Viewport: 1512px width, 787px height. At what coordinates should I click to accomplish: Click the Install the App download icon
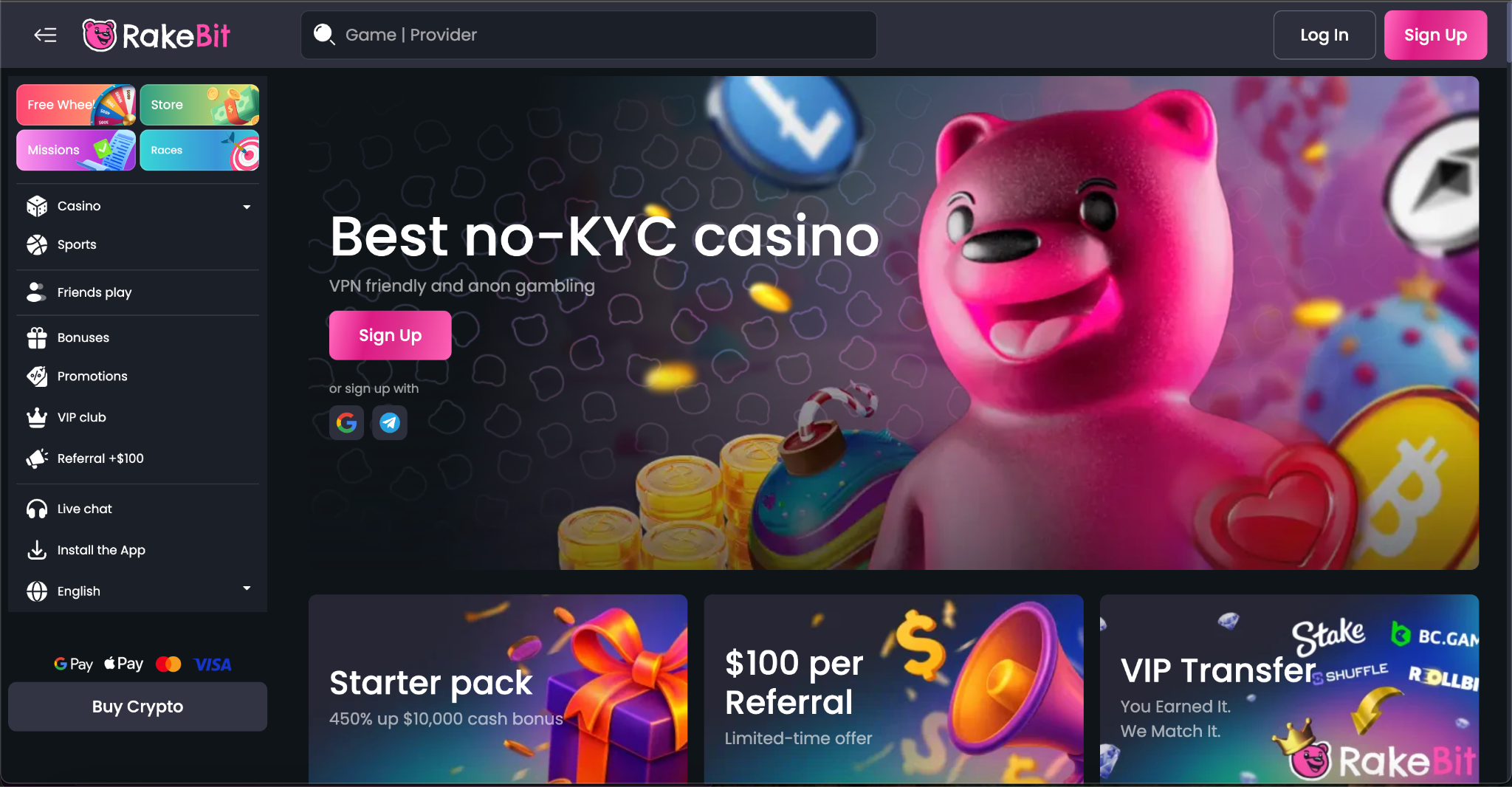click(x=37, y=550)
